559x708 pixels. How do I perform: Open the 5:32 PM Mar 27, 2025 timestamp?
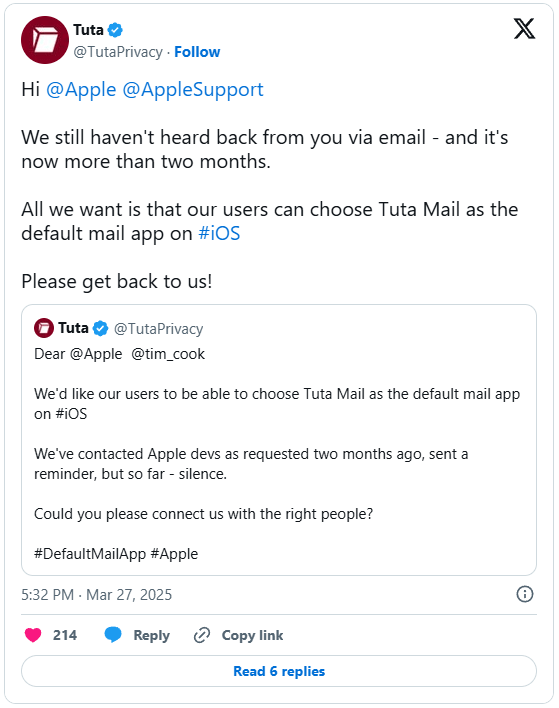97,595
